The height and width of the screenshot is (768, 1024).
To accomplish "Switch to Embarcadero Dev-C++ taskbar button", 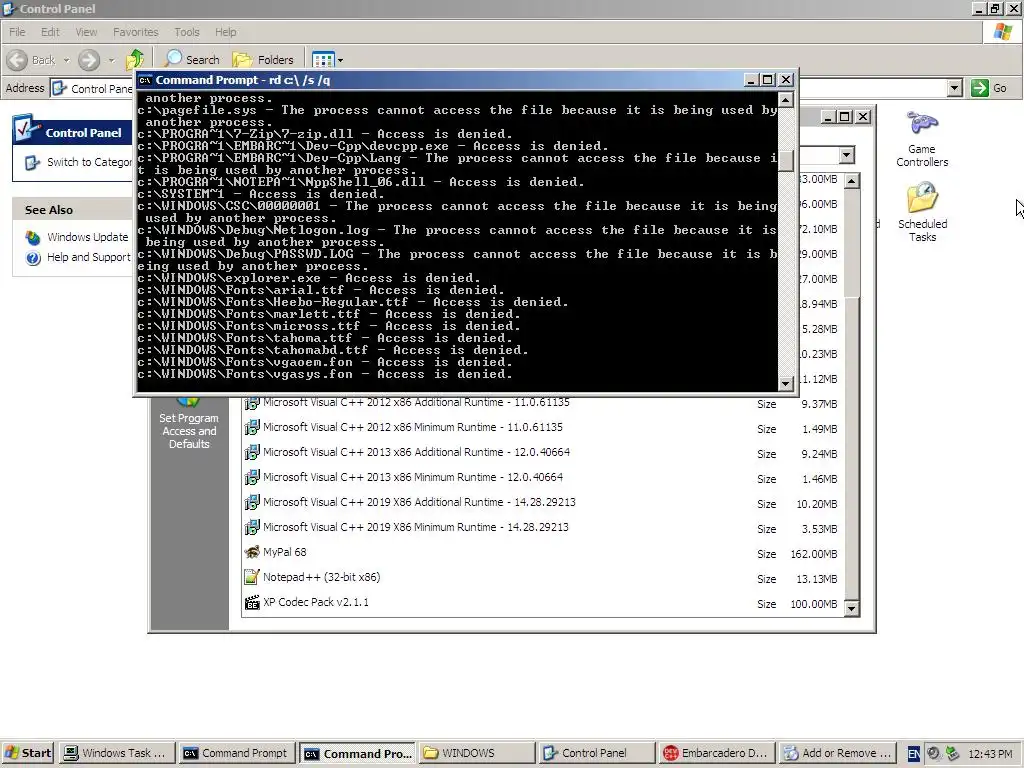I will coord(717,753).
